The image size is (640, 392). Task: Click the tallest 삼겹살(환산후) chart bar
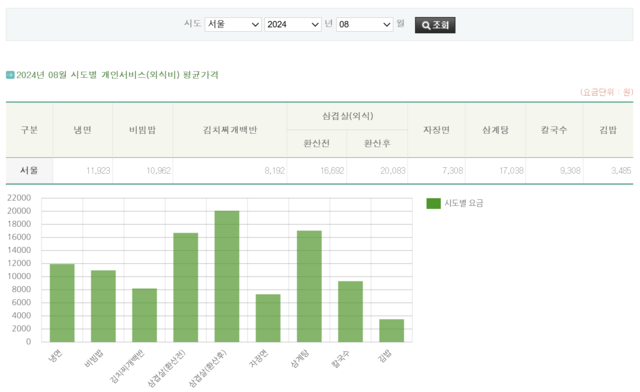(227, 276)
